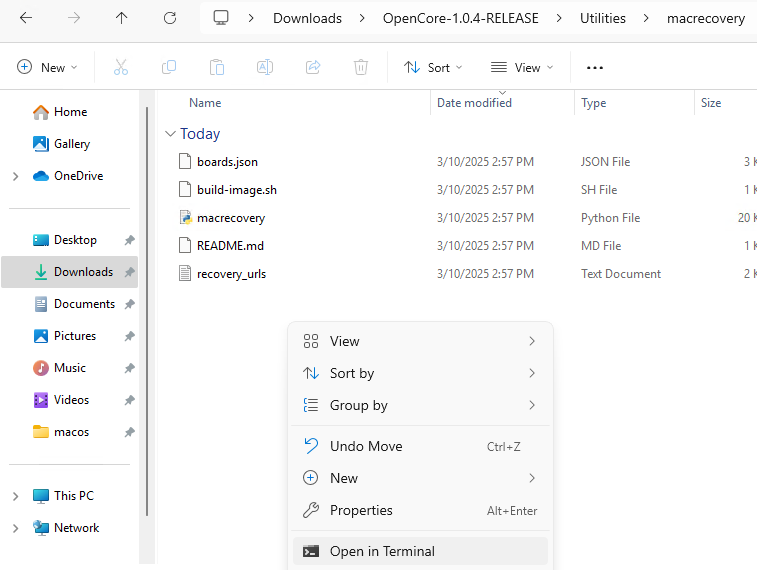Open the New dropdown in toolbar
Image resolution: width=757 pixels, height=570 pixels.
[x=47, y=67]
